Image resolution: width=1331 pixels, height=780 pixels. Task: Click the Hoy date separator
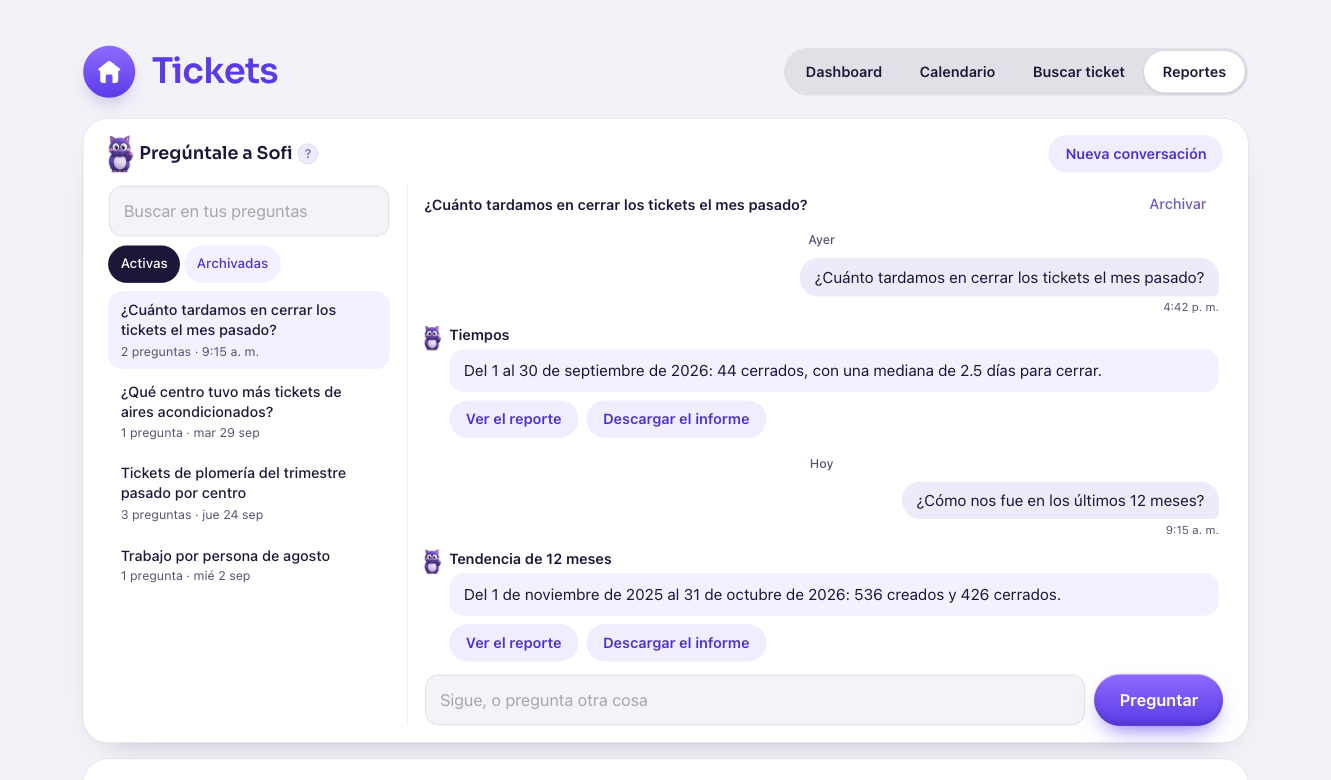[822, 464]
